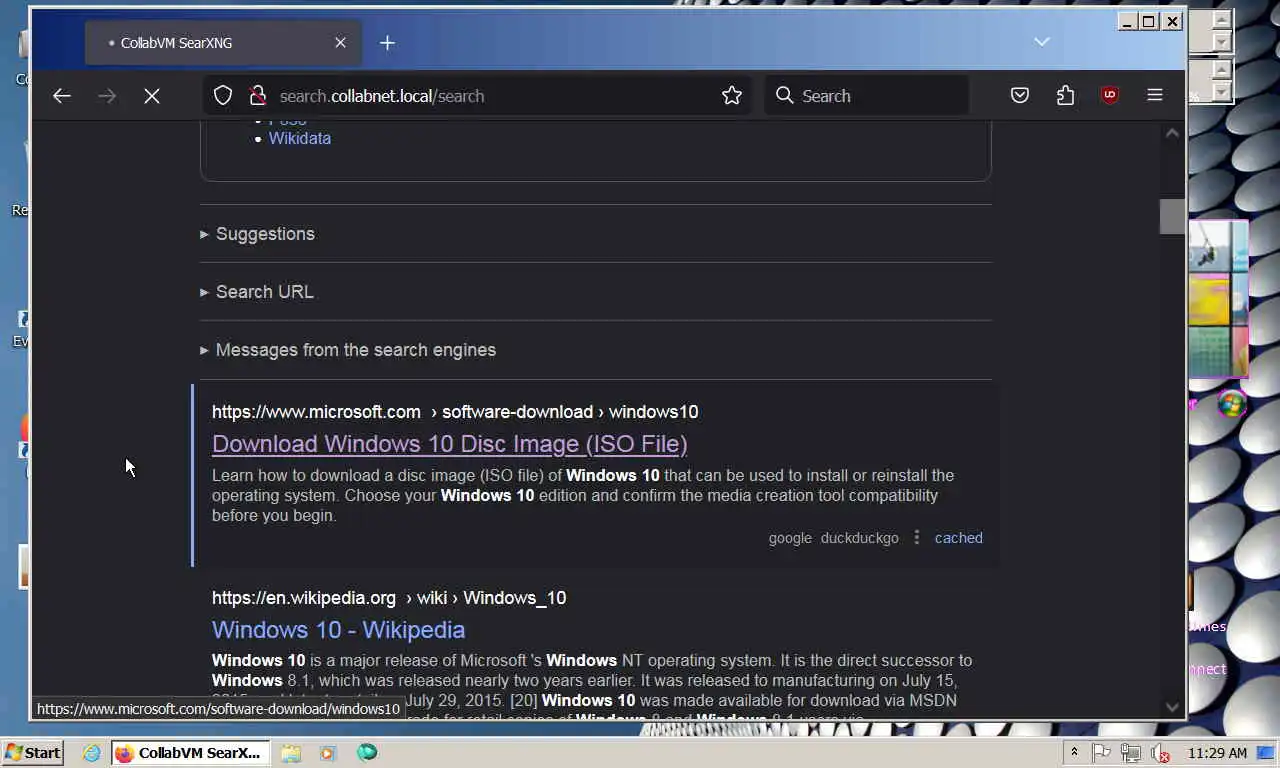
Task: Click the page scrollbar up arrow
Action: pos(1173,133)
